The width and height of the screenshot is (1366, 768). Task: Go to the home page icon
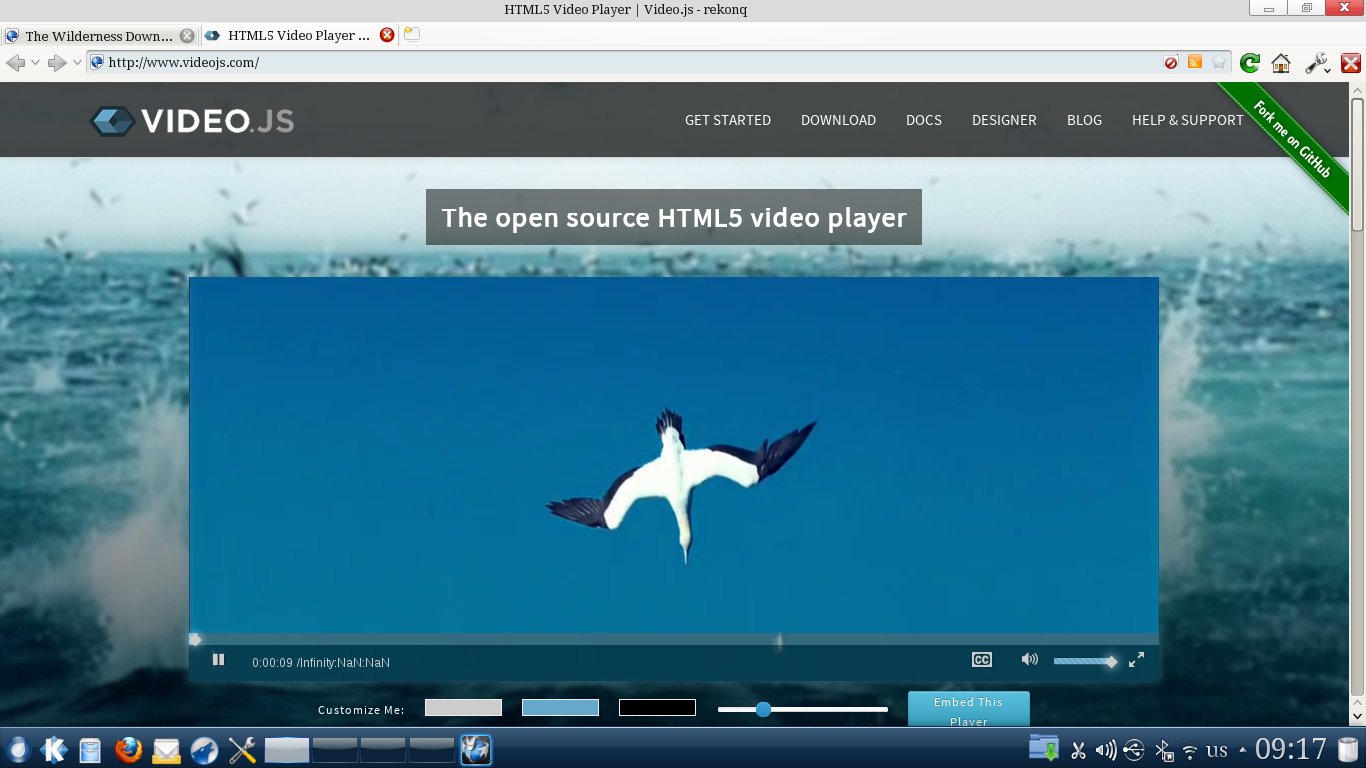tap(1281, 63)
